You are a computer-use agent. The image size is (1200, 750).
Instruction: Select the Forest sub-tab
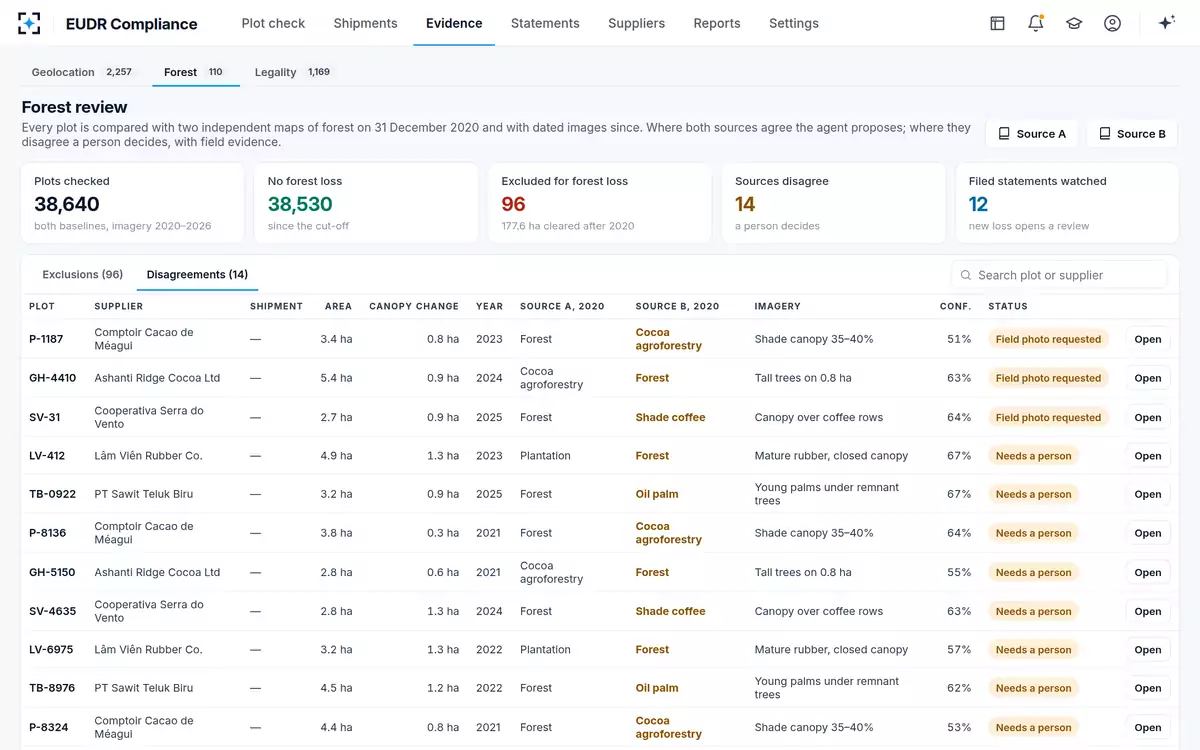195,72
